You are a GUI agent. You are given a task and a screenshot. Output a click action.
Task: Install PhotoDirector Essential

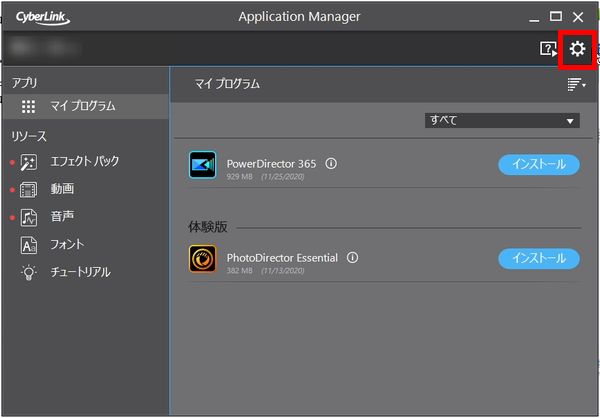point(539,259)
